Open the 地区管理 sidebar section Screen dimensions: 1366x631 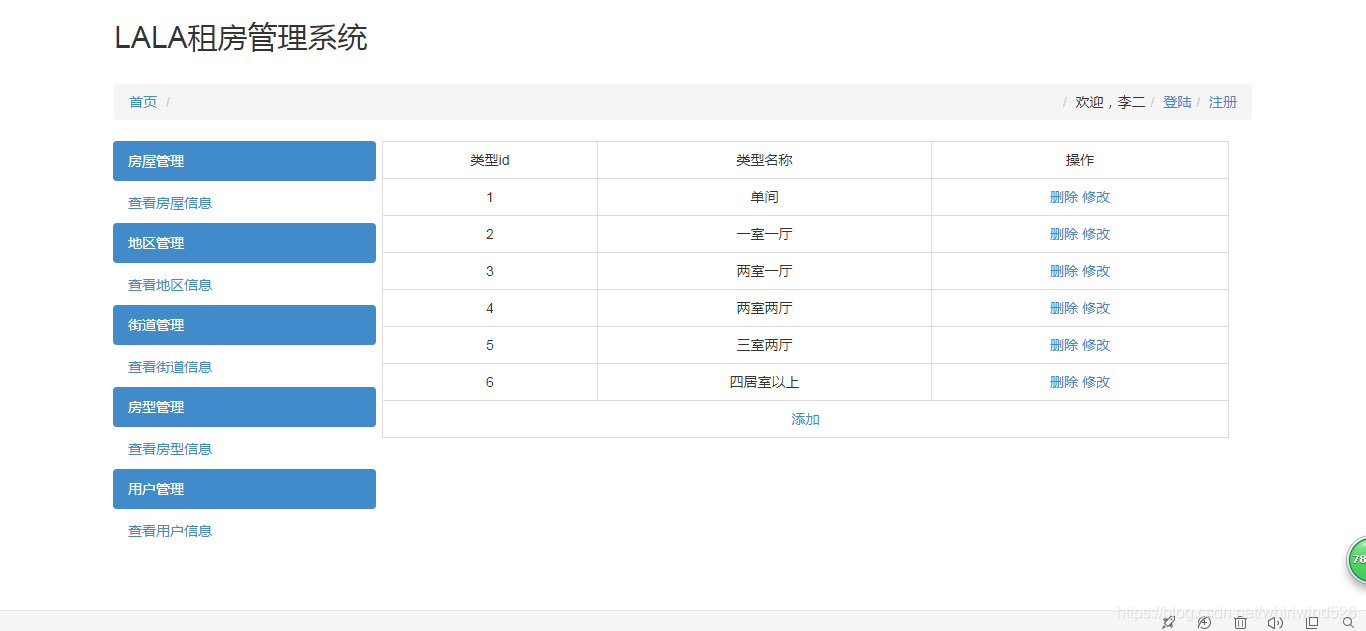coord(244,243)
